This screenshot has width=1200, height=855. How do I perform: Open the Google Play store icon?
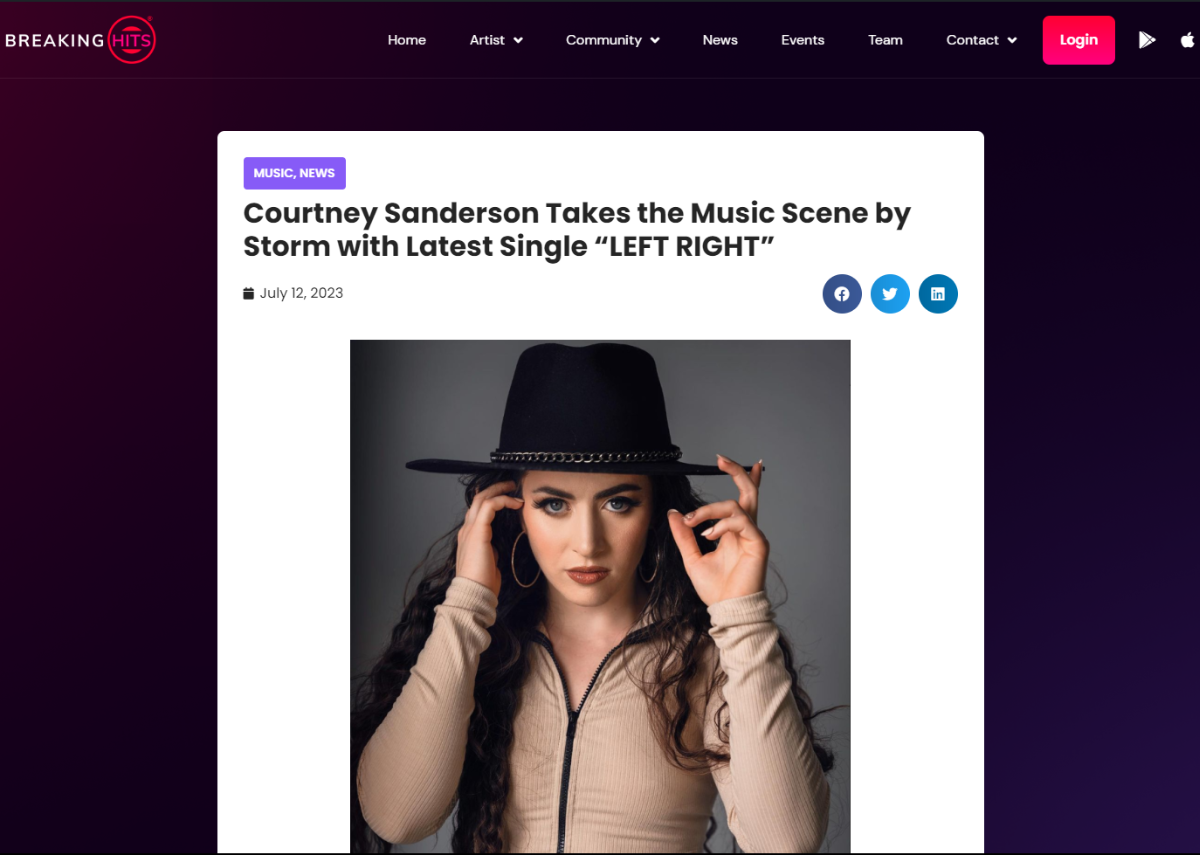click(x=1147, y=40)
